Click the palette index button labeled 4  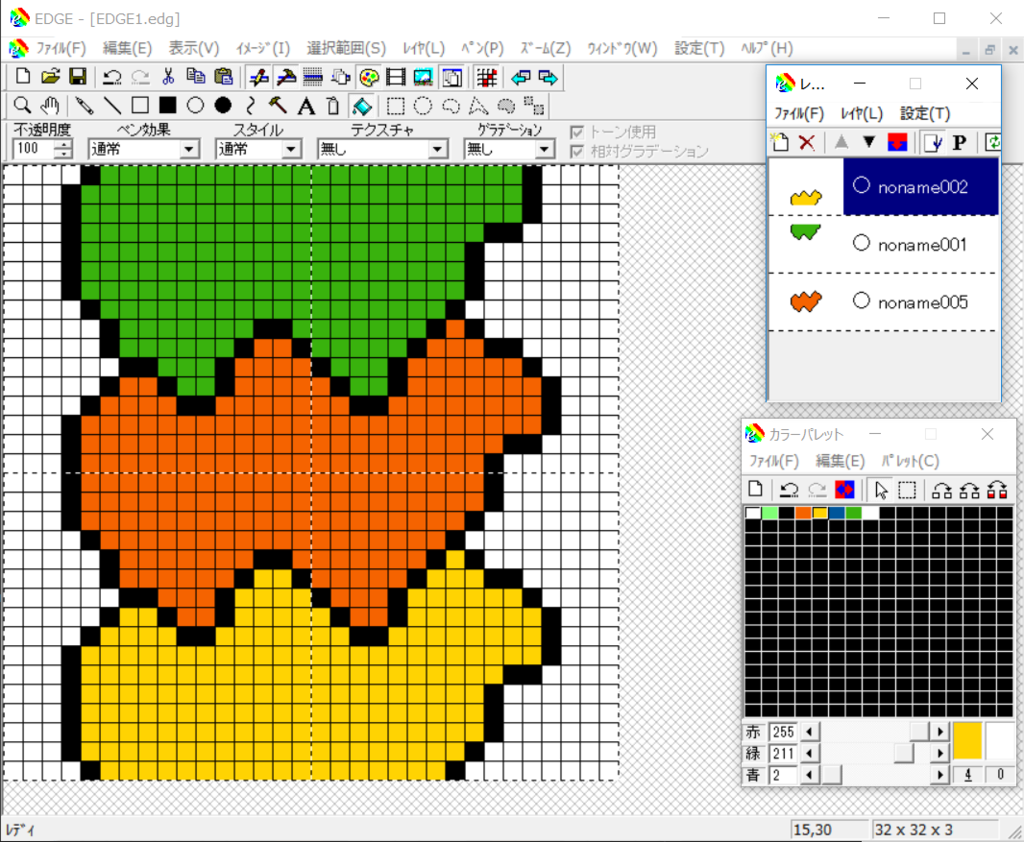pyautogui.click(x=968, y=775)
